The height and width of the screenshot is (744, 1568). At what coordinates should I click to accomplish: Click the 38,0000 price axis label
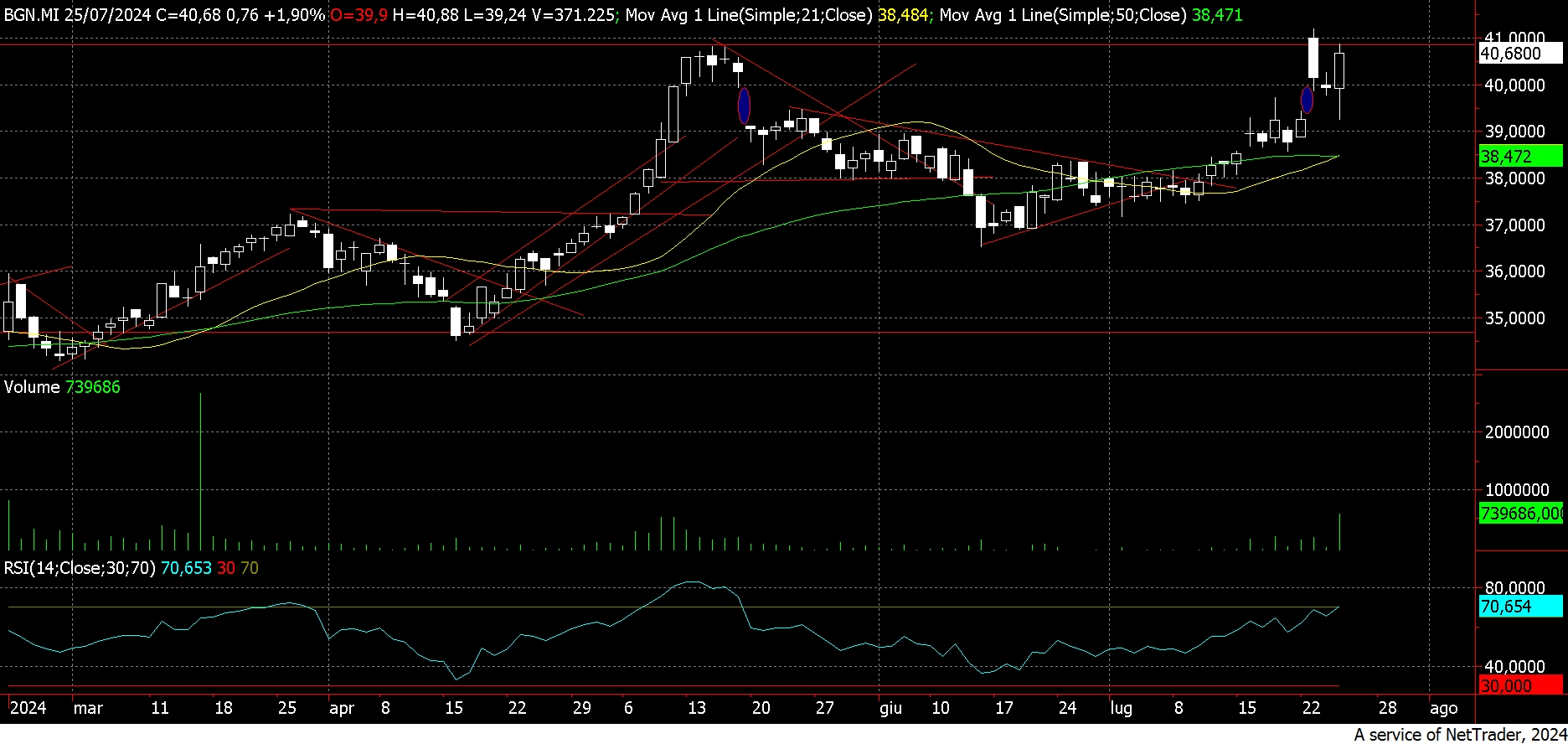pos(1514,178)
